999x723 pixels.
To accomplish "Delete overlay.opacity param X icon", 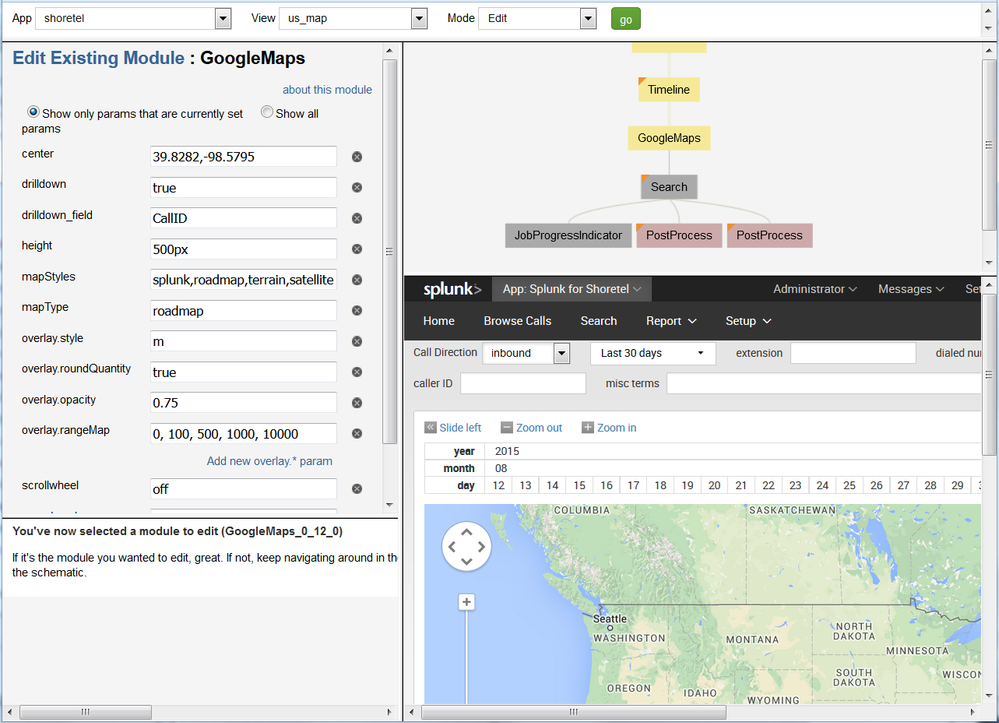I will point(357,403).
